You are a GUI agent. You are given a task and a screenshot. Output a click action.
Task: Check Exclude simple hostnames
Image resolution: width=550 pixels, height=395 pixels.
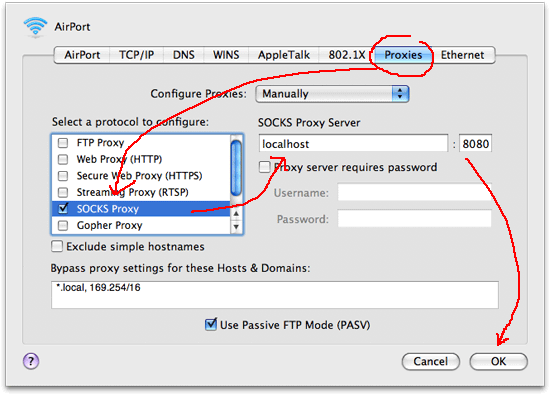click(x=57, y=246)
